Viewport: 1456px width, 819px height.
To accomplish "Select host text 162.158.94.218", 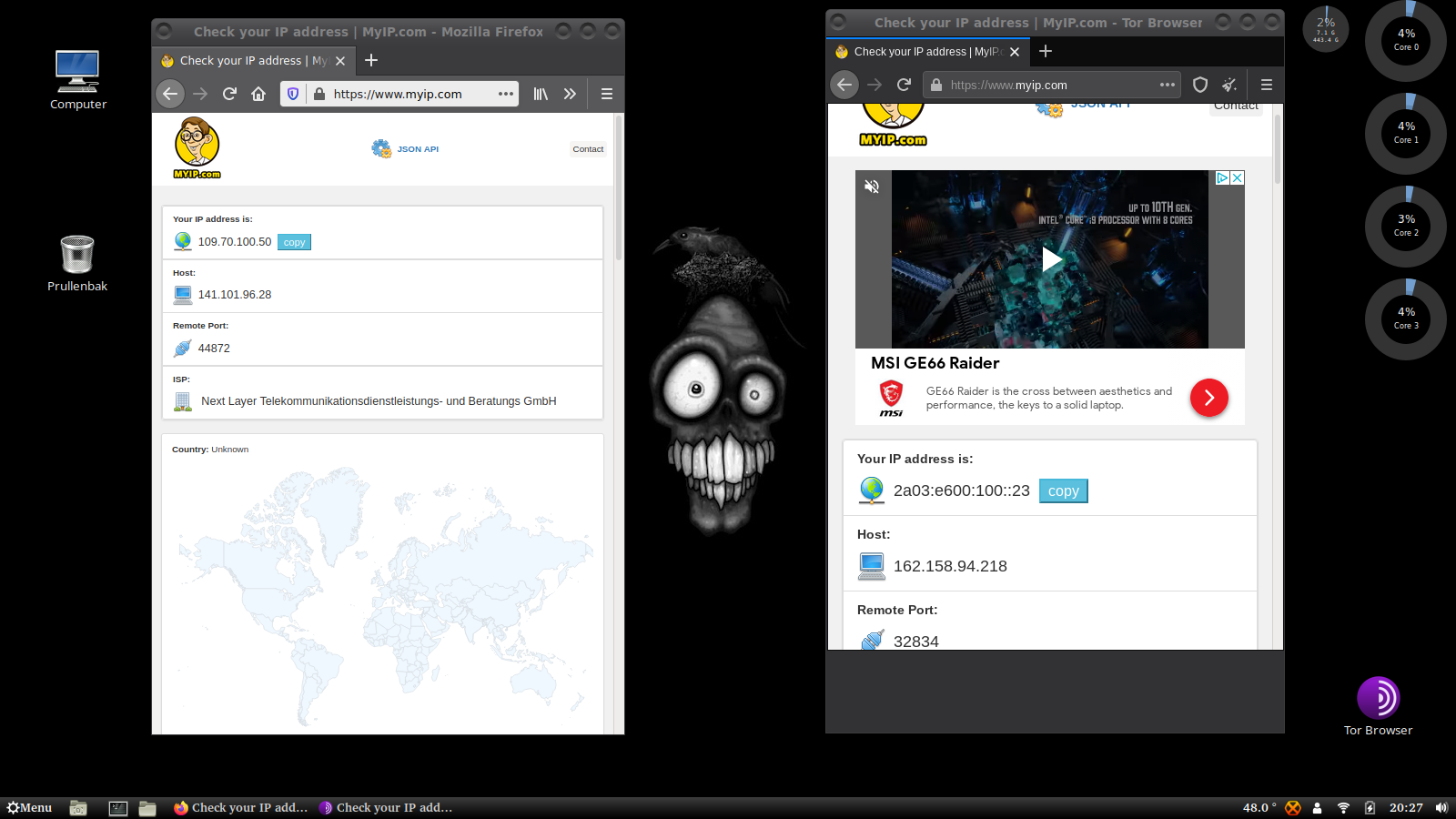I will click(950, 566).
